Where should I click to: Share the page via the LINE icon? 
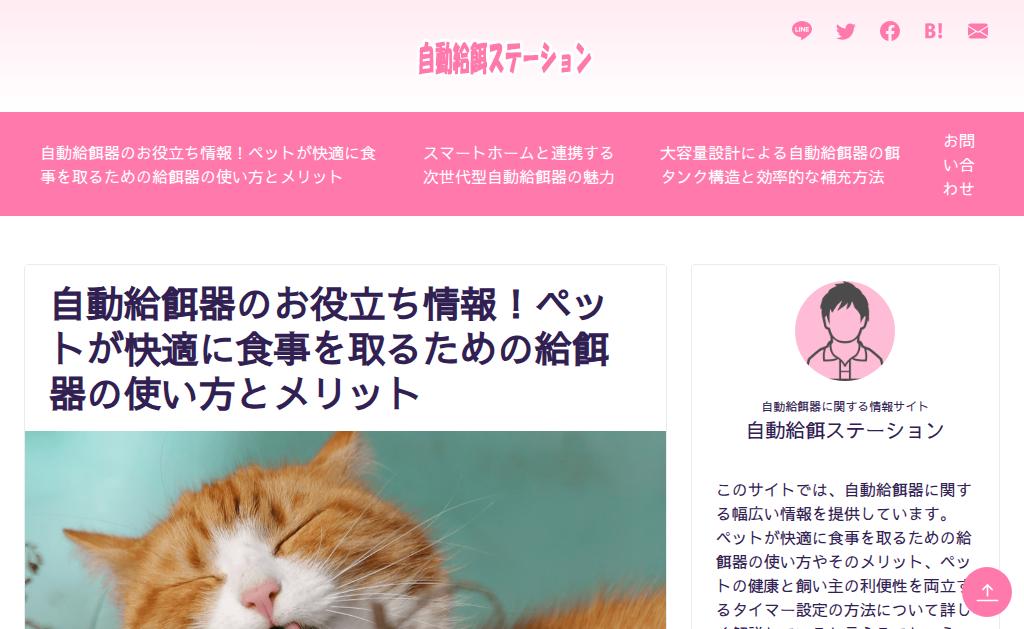click(x=801, y=31)
